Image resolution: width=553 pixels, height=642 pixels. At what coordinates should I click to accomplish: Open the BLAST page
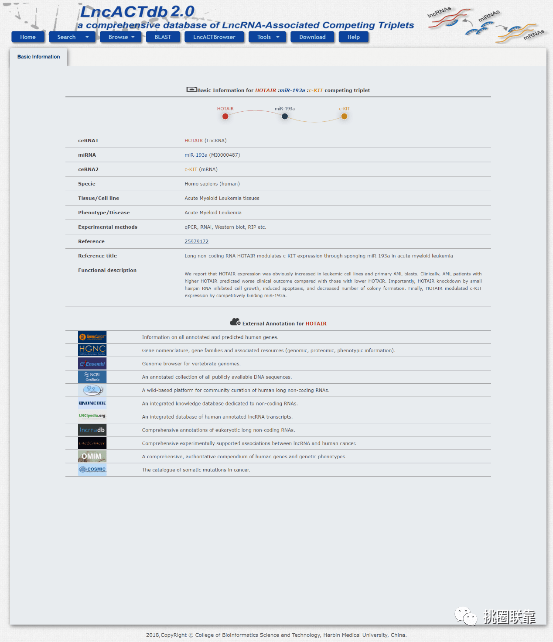[163, 37]
